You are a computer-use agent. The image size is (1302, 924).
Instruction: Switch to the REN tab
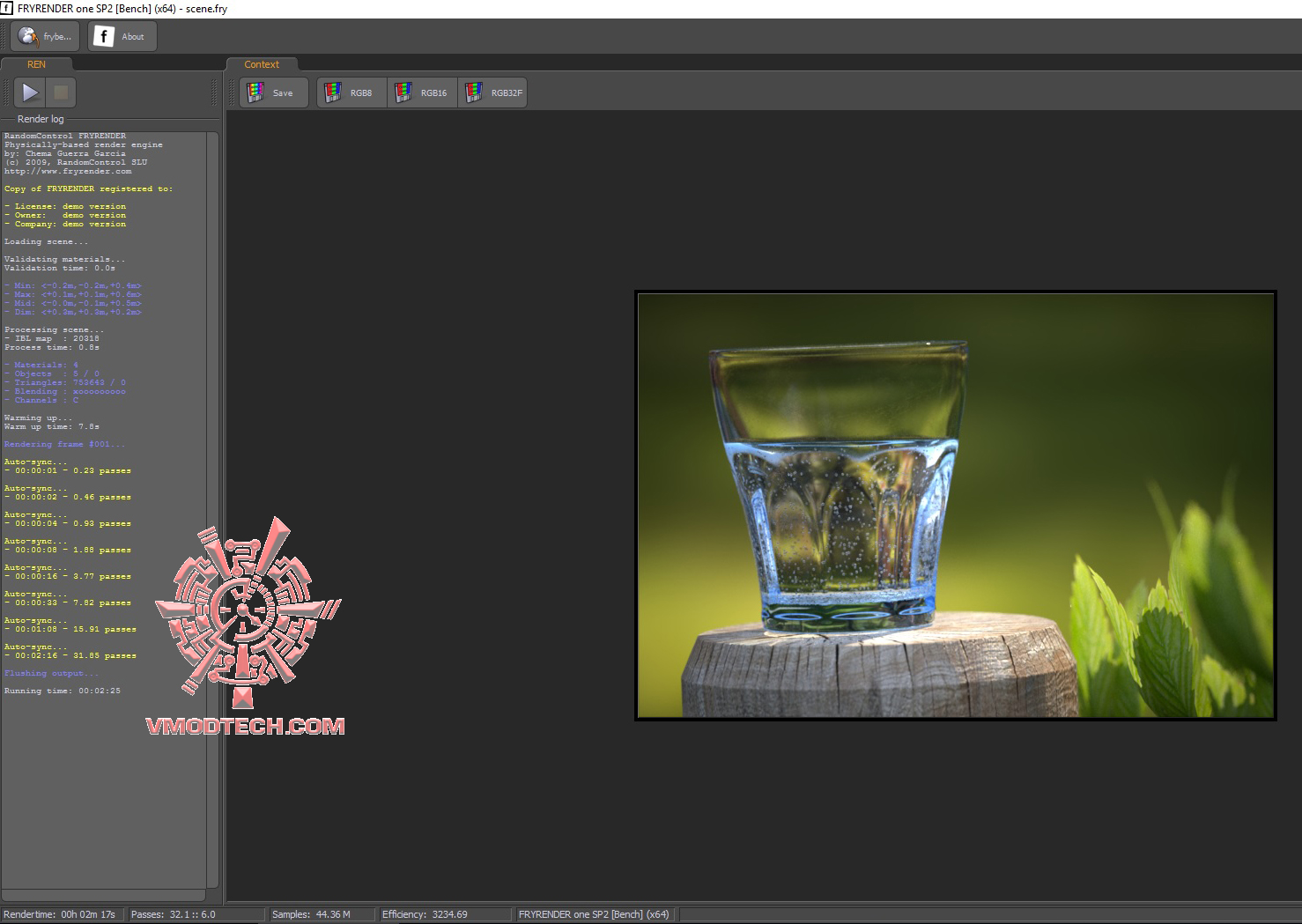click(x=36, y=64)
